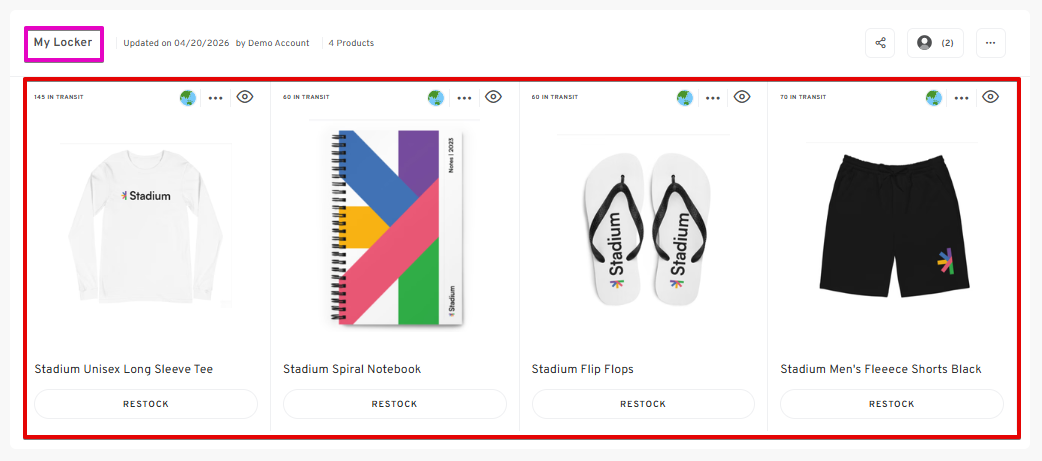Click globe avatar on Spiral Notebook card
1042x461 pixels.
436,98
